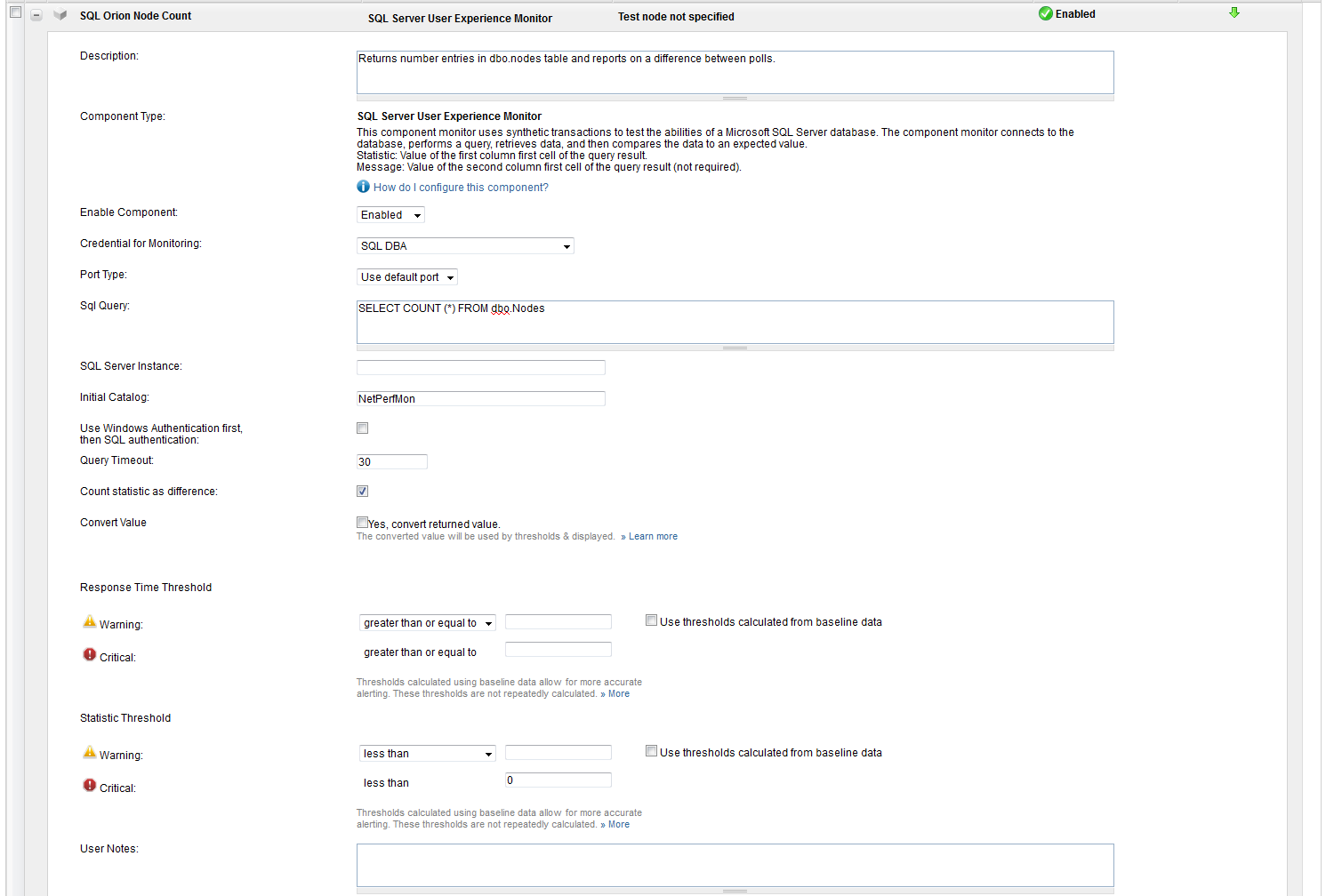Image resolution: width=1334 pixels, height=896 pixels.
Task: Click 'SQL Server User Experience Monitor' header text
Action: [460, 19]
